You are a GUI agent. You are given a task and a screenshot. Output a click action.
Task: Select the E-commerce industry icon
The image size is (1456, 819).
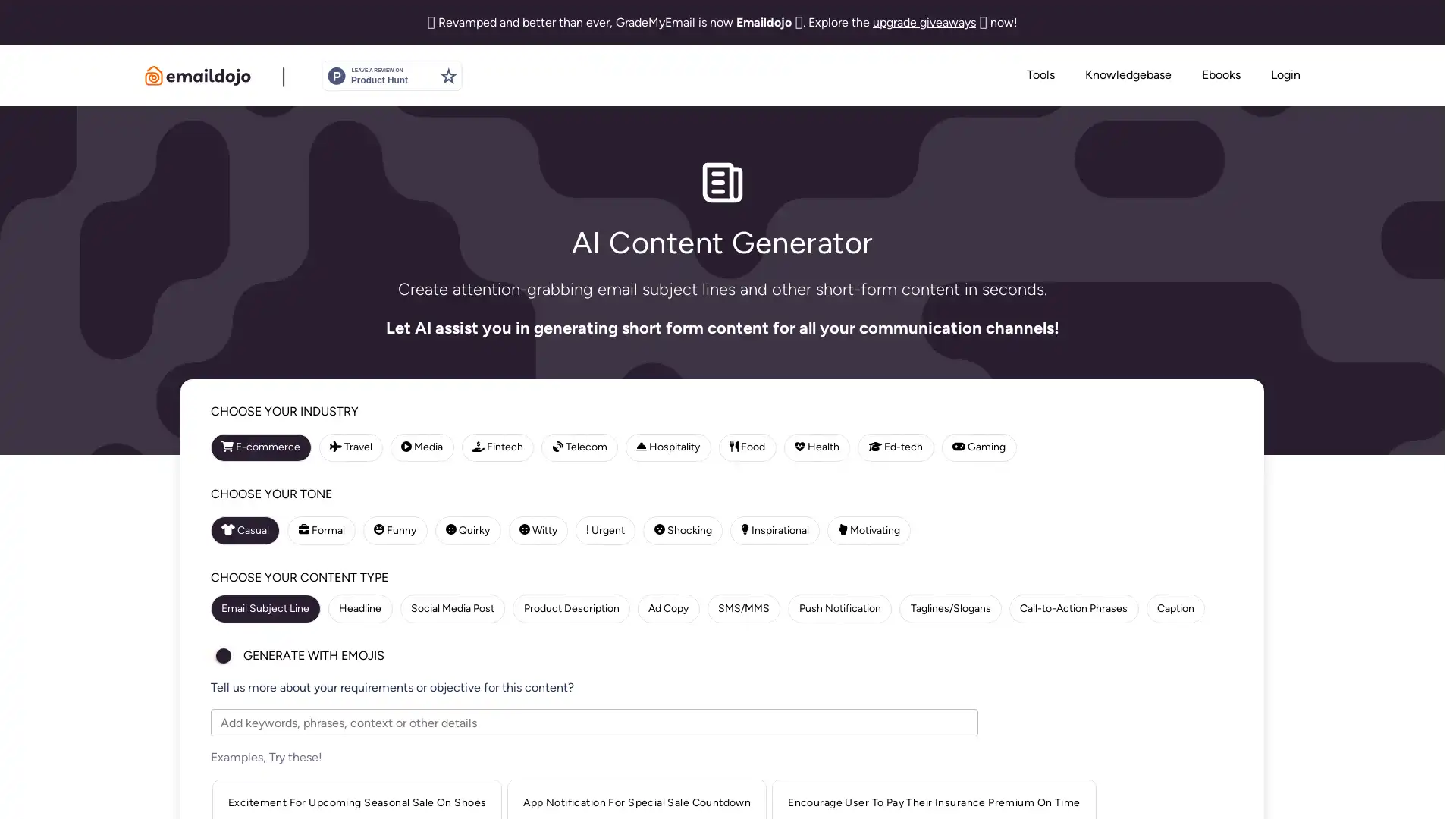(x=227, y=446)
